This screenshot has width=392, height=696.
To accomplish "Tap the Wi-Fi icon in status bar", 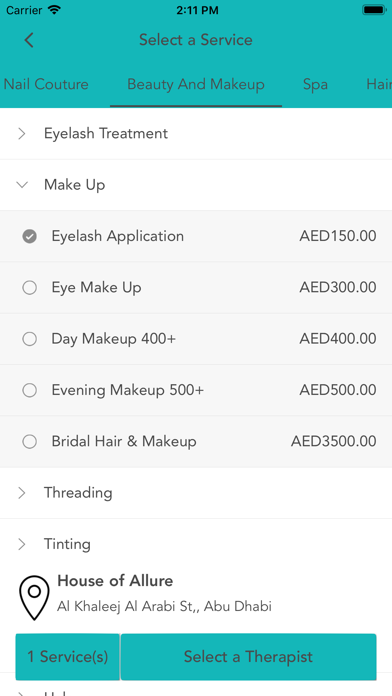I will (x=54, y=10).
